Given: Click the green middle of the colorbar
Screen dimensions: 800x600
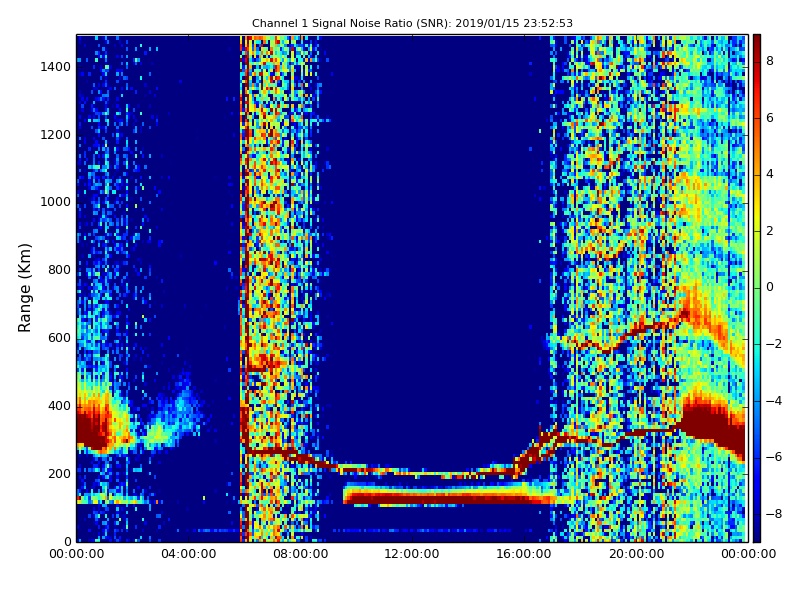Looking at the screenshot, I should click(757, 288).
